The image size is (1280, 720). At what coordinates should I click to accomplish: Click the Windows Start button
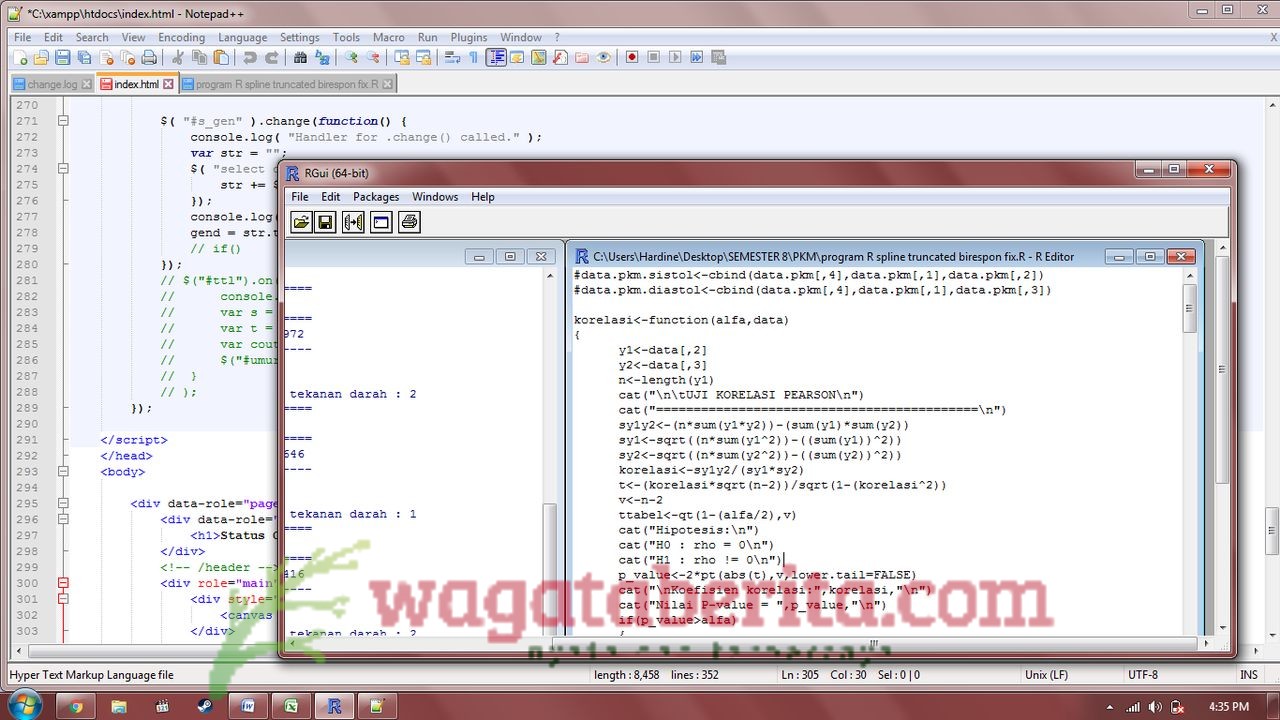(x=24, y=705)
